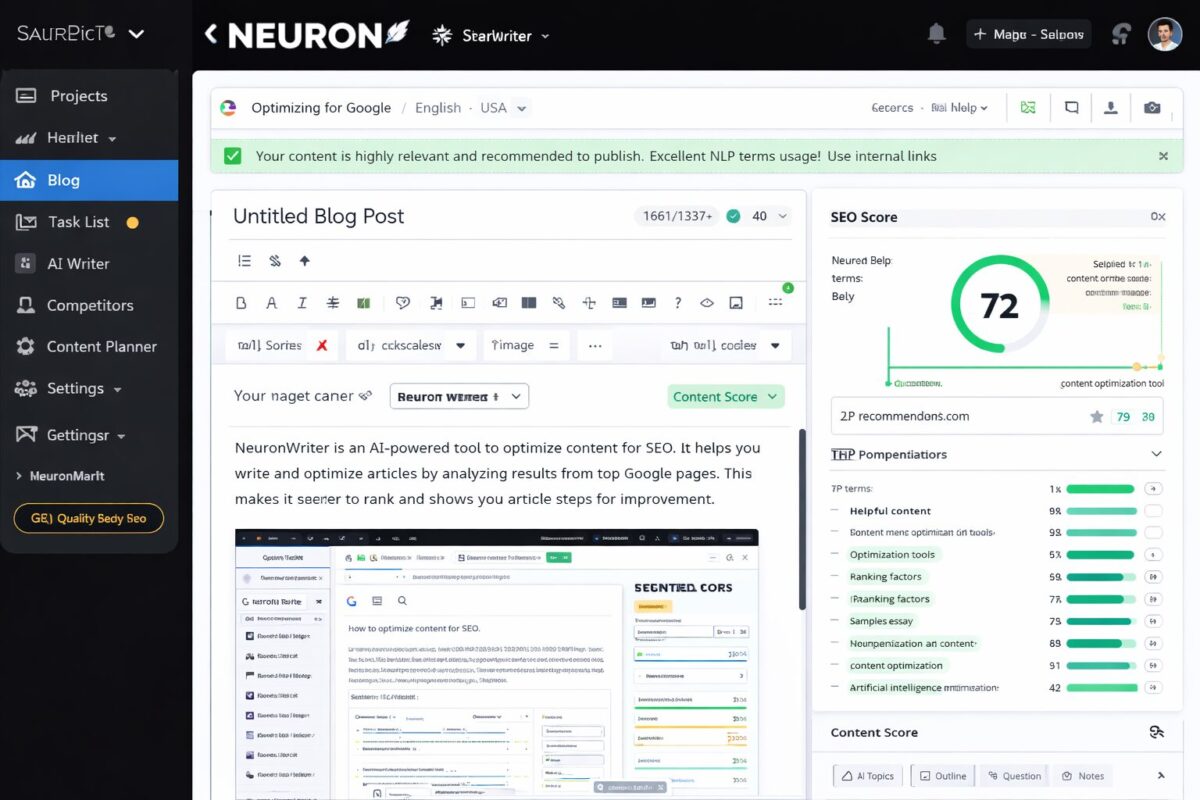Image resolution: width=1200 pixels, height=800 pixels.
Task: Enable the eye preview icon in the toolbar
Action: 705,302
